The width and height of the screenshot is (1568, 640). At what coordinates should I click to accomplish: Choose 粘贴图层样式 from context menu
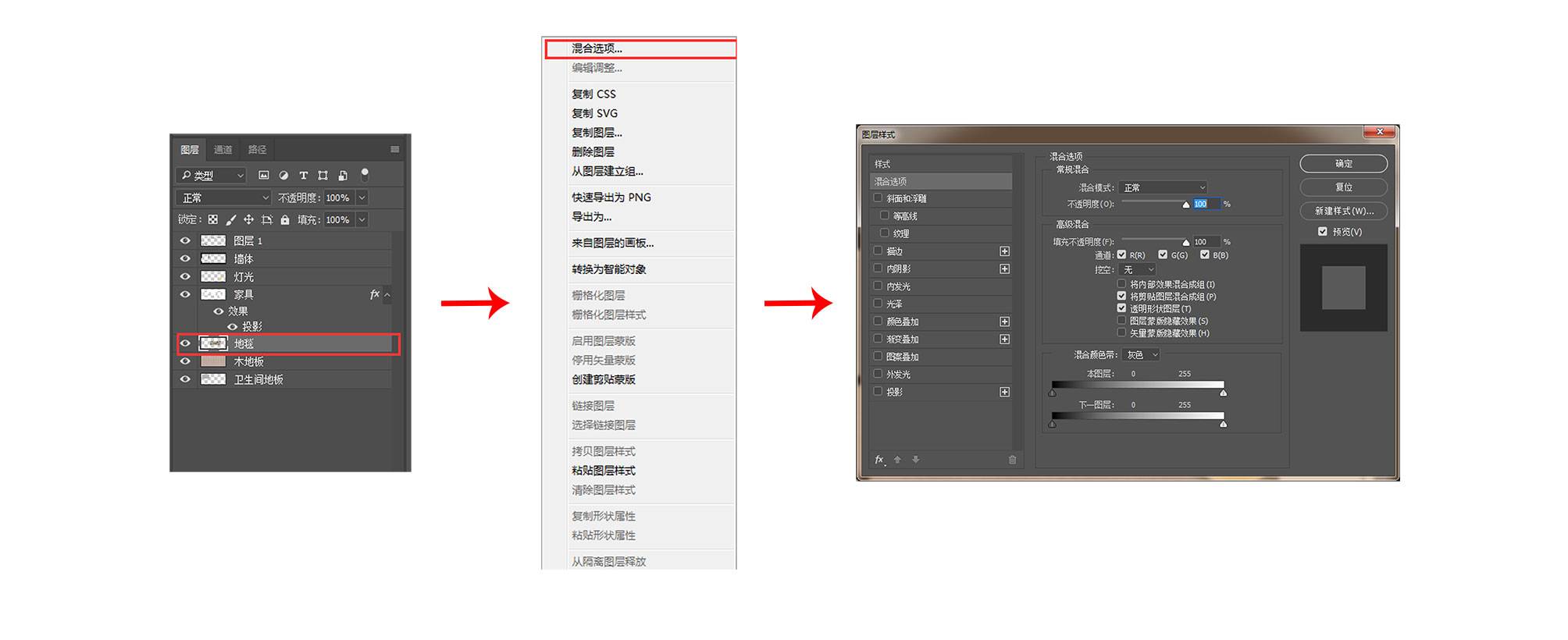[x=604, y=471]
